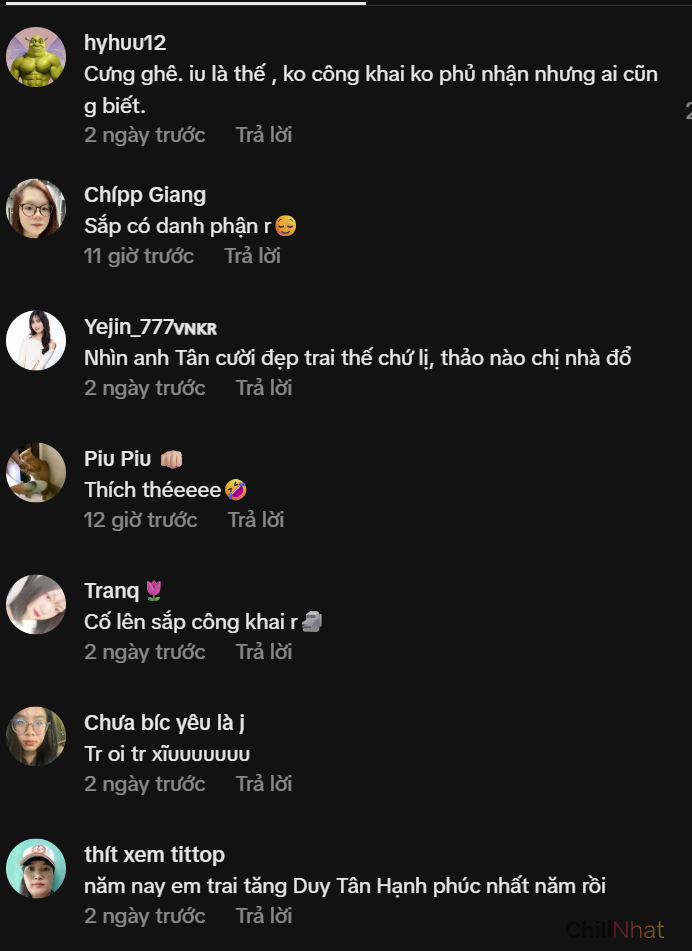The width and height of the screenshot is (692, 951).
Task: Open Yejin_777 username link
Action: (129, 327)
